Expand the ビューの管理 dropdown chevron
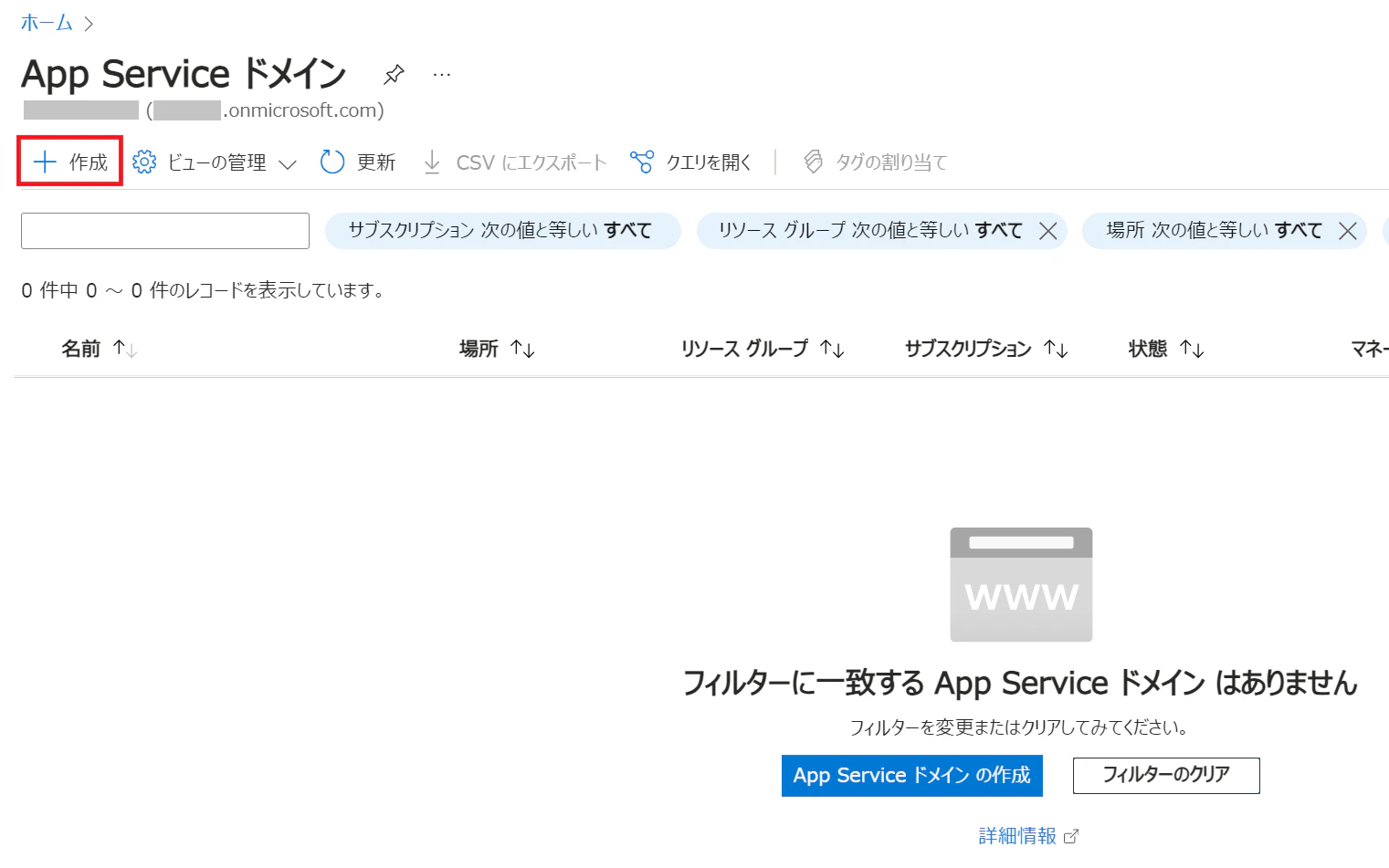 tap(288, 164)
